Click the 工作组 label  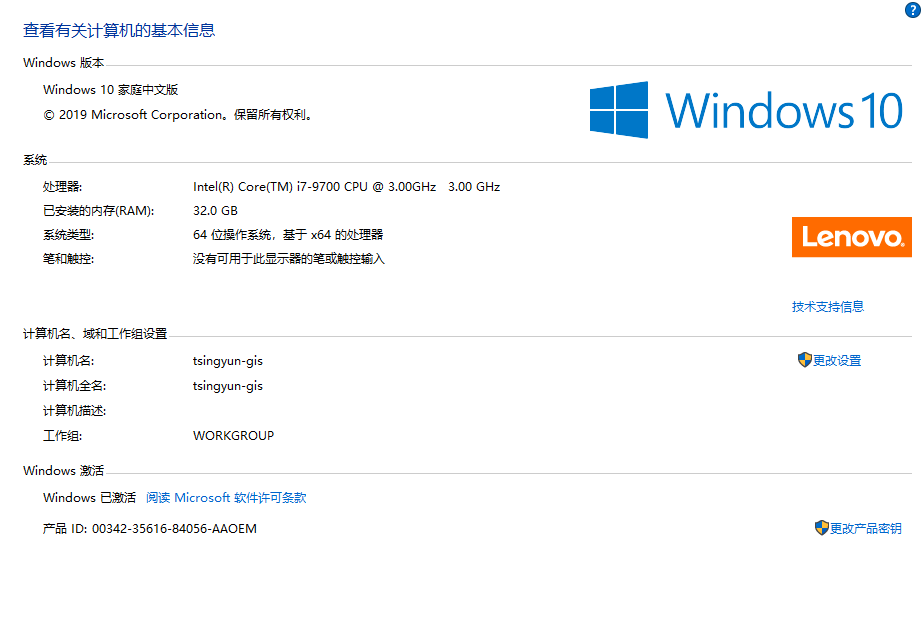62,436
